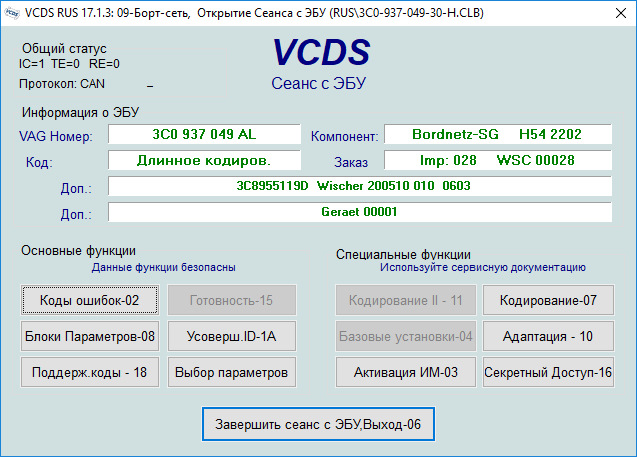Open Адаптация - 10
637x457 pixels.
548,336
